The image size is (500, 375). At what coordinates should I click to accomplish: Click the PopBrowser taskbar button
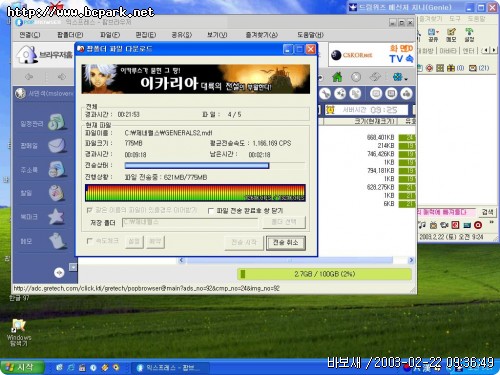[x=169, y=368]
